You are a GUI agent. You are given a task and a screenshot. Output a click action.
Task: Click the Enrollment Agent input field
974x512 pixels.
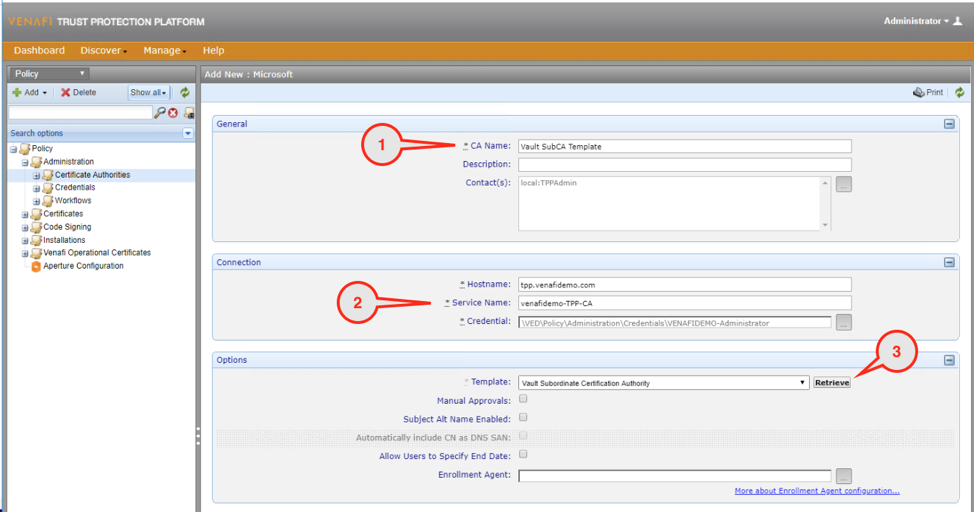pyautogui.click(x=675, y=476)
